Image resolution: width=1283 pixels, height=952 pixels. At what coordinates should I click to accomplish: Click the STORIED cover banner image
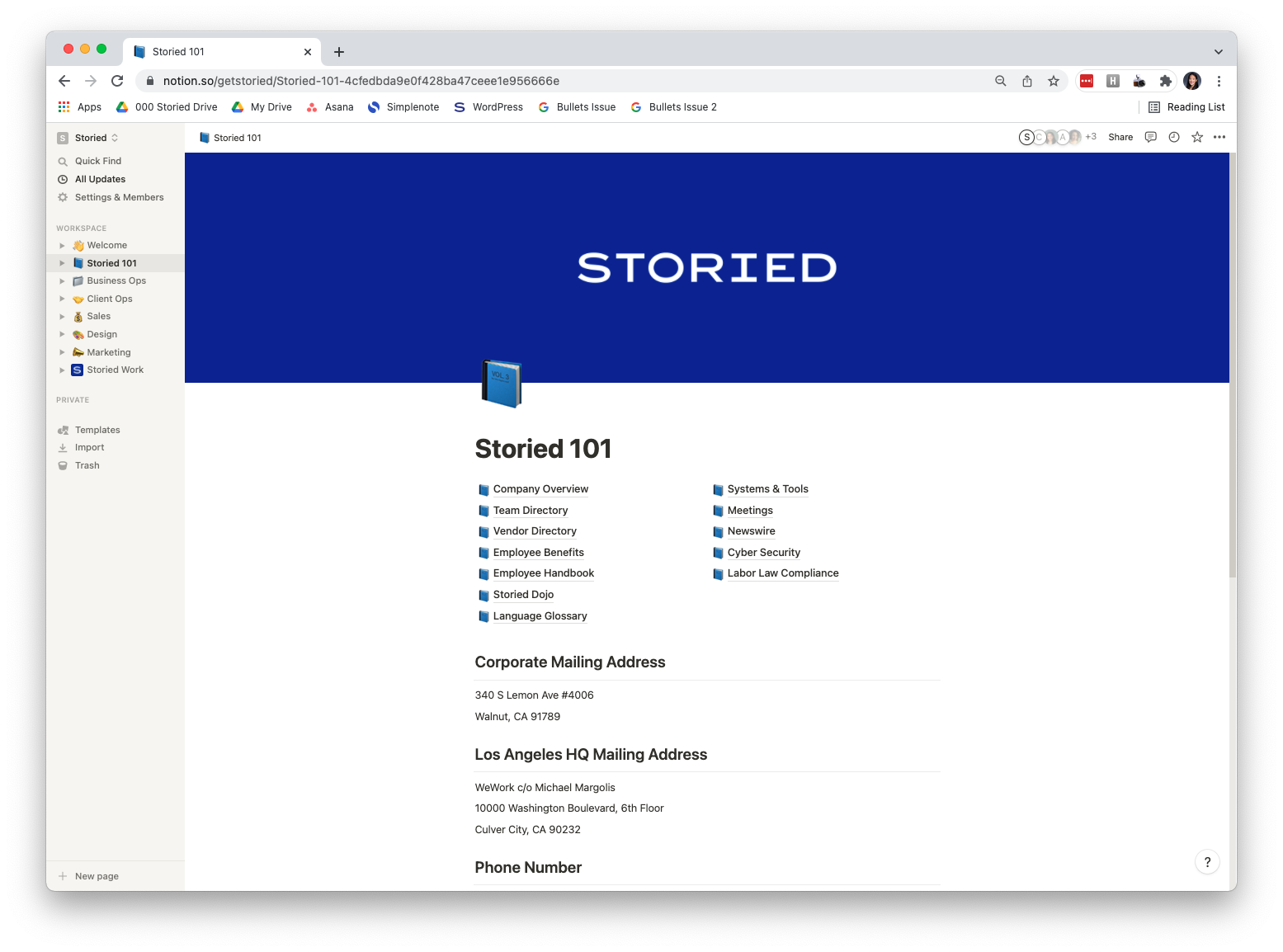(707, 267)
